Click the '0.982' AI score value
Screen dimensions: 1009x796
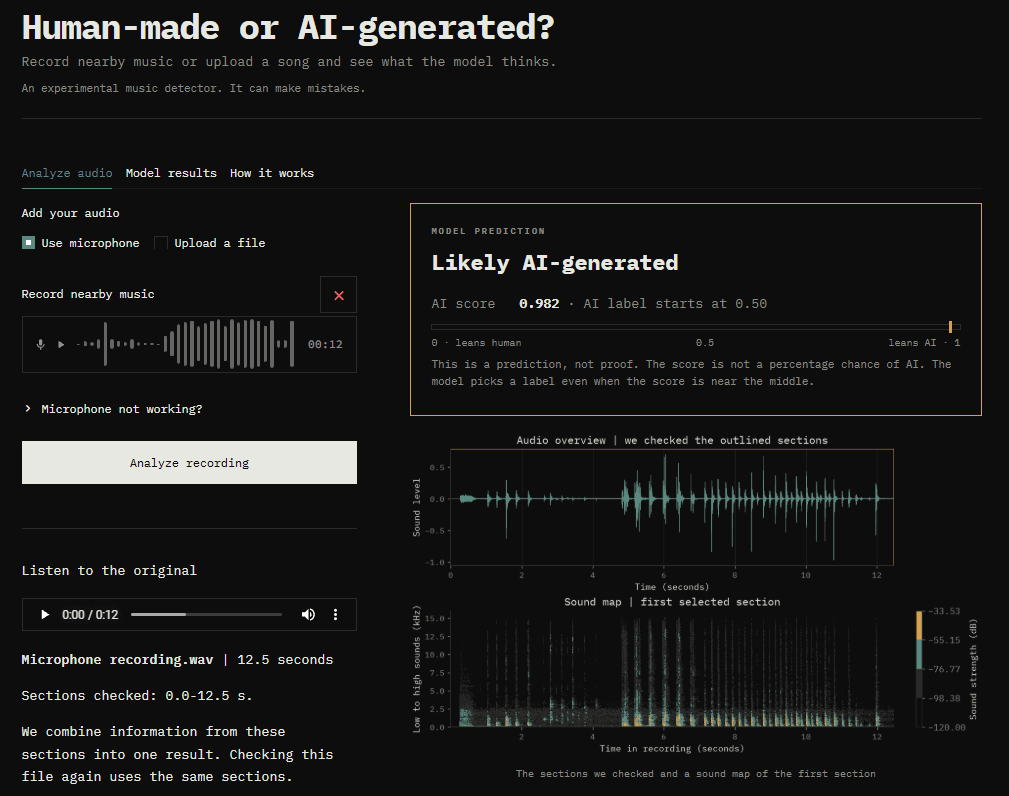click(539, 304)
